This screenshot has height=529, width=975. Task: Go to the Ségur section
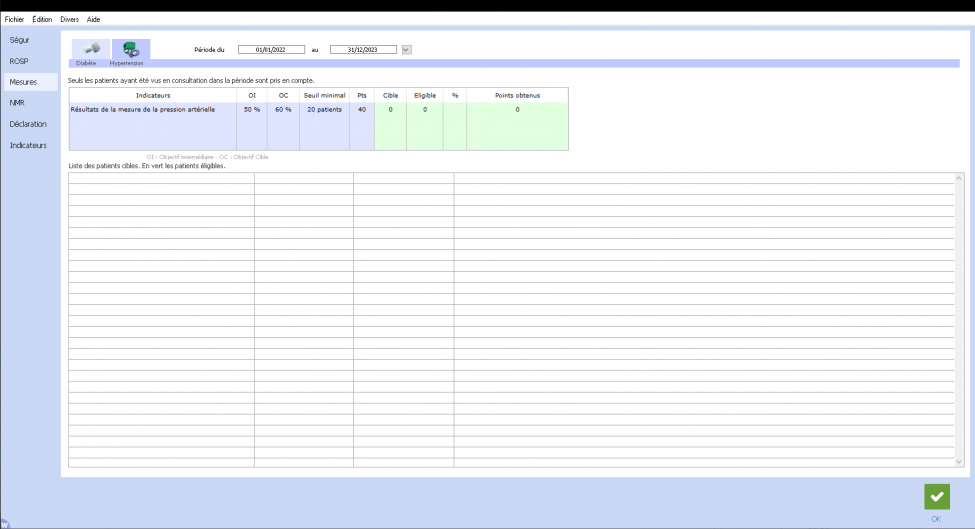[30, 40]
